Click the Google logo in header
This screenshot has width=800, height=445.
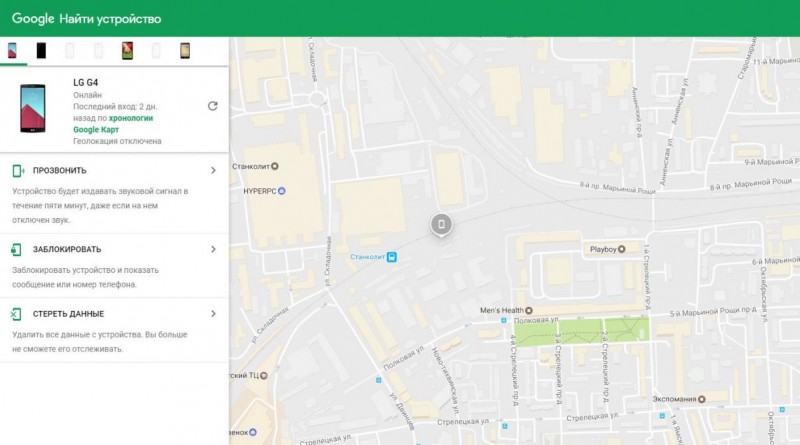(x=33, y=19)
